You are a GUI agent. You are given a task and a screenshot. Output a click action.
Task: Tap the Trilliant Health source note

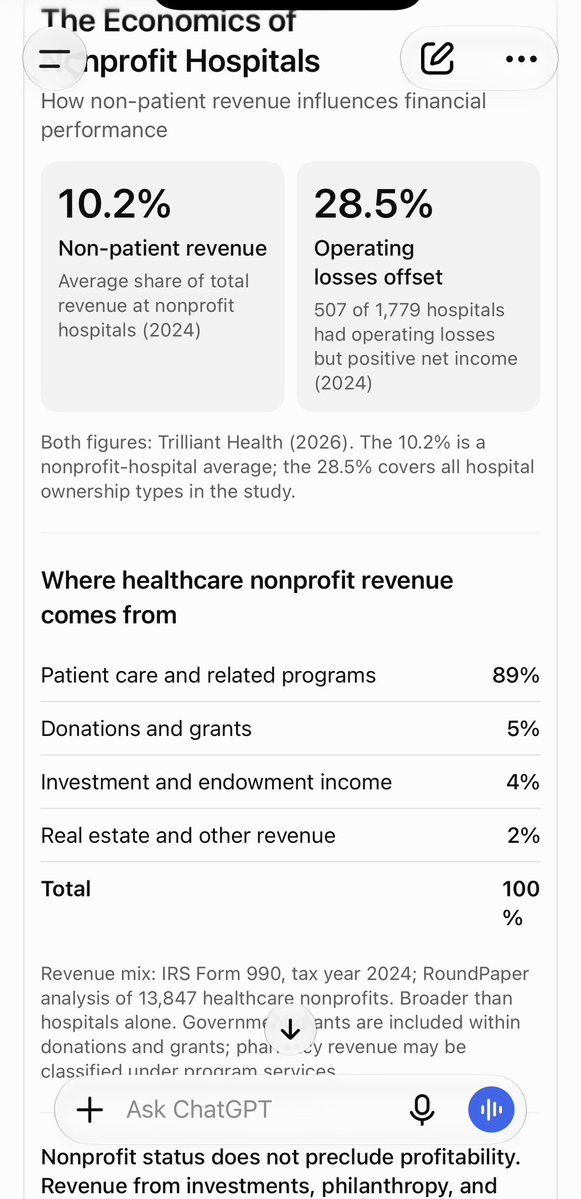click(287, 466)
